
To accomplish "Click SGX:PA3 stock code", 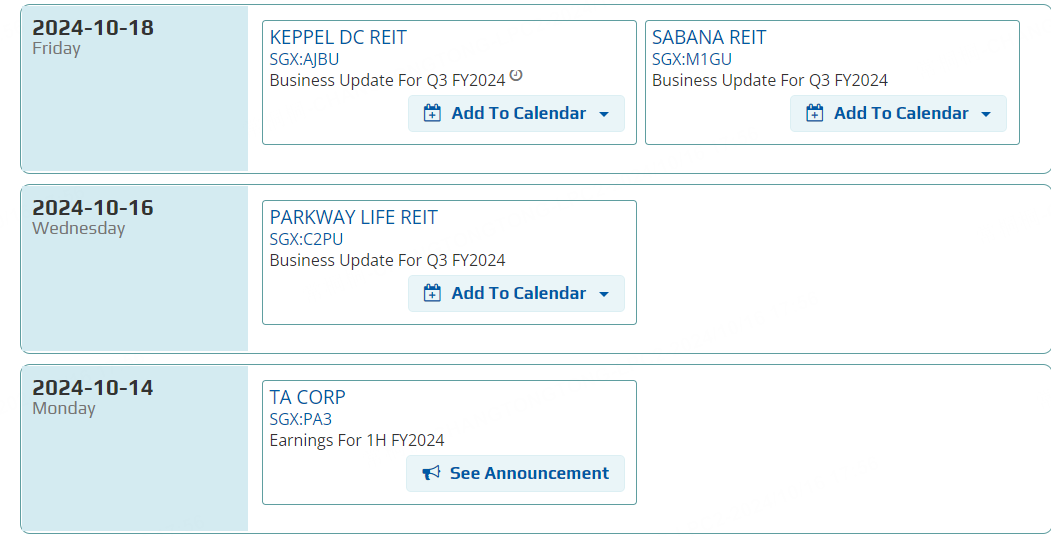I will (x=300, y=419).
